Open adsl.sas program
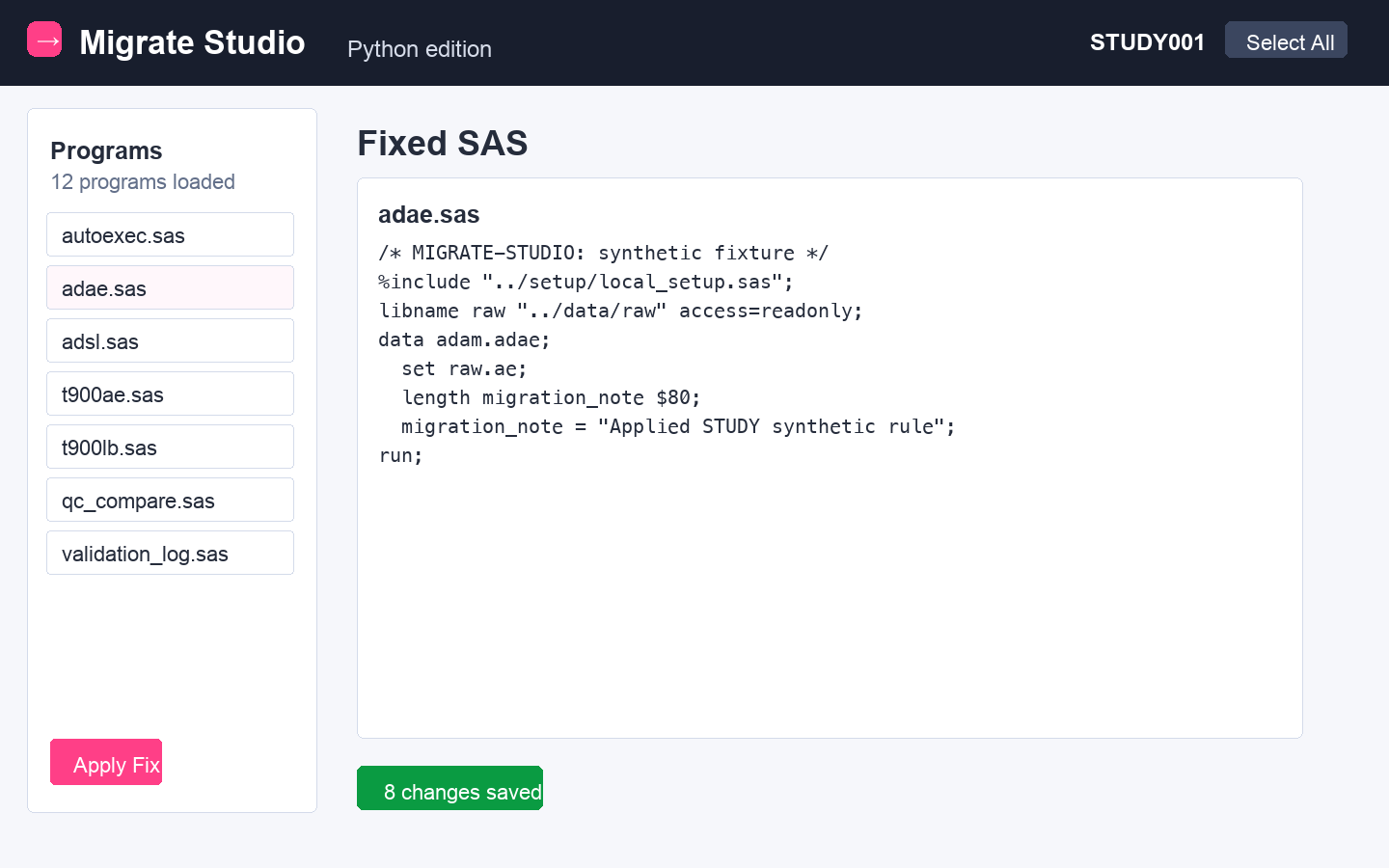The width and height of the screenshot is (1389, 868). 170,340
